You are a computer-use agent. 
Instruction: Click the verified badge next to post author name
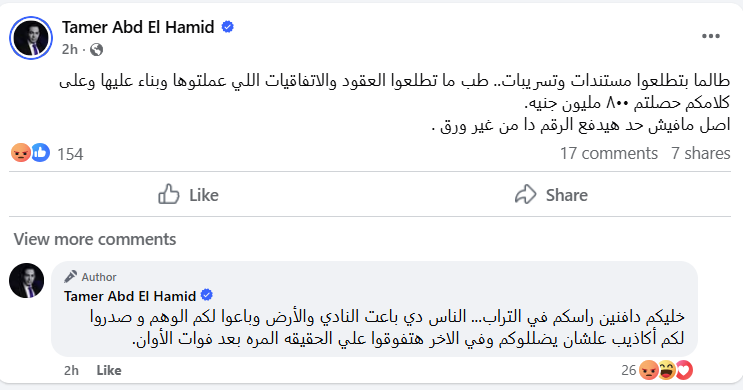tap(227, 27)
